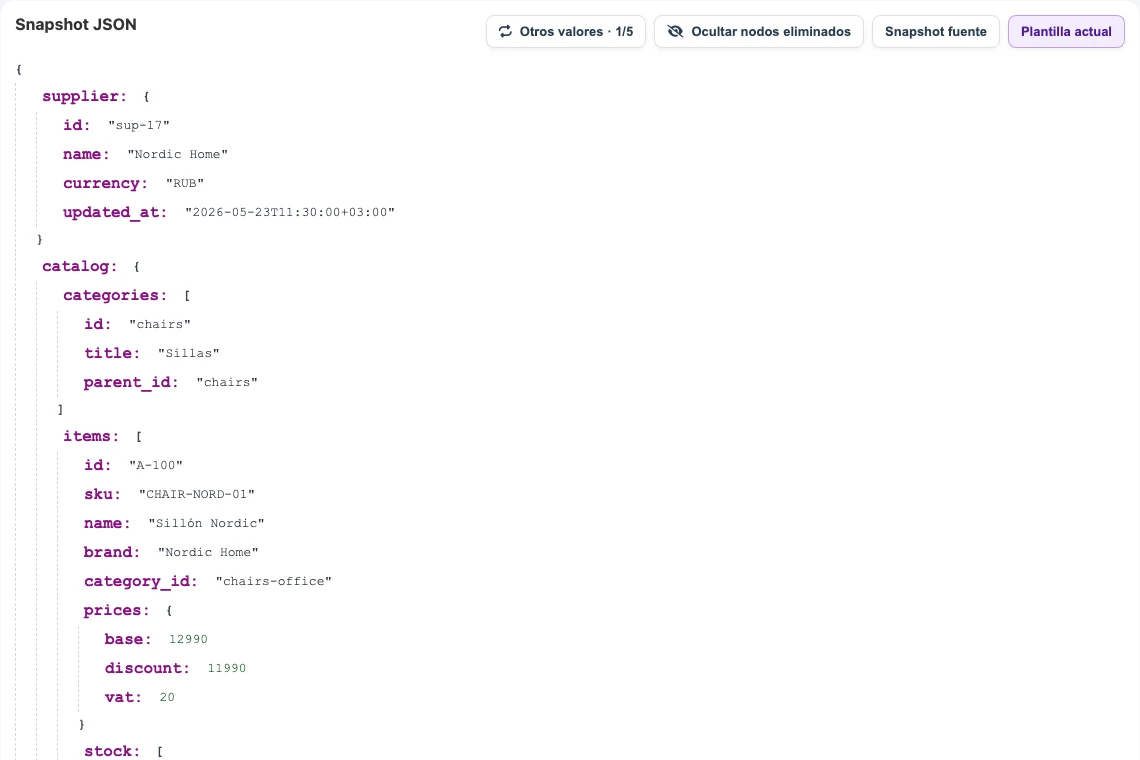Click the item id value "A-100"
The width and height of the screenshot is (1140, 760).
coord(156,465)
